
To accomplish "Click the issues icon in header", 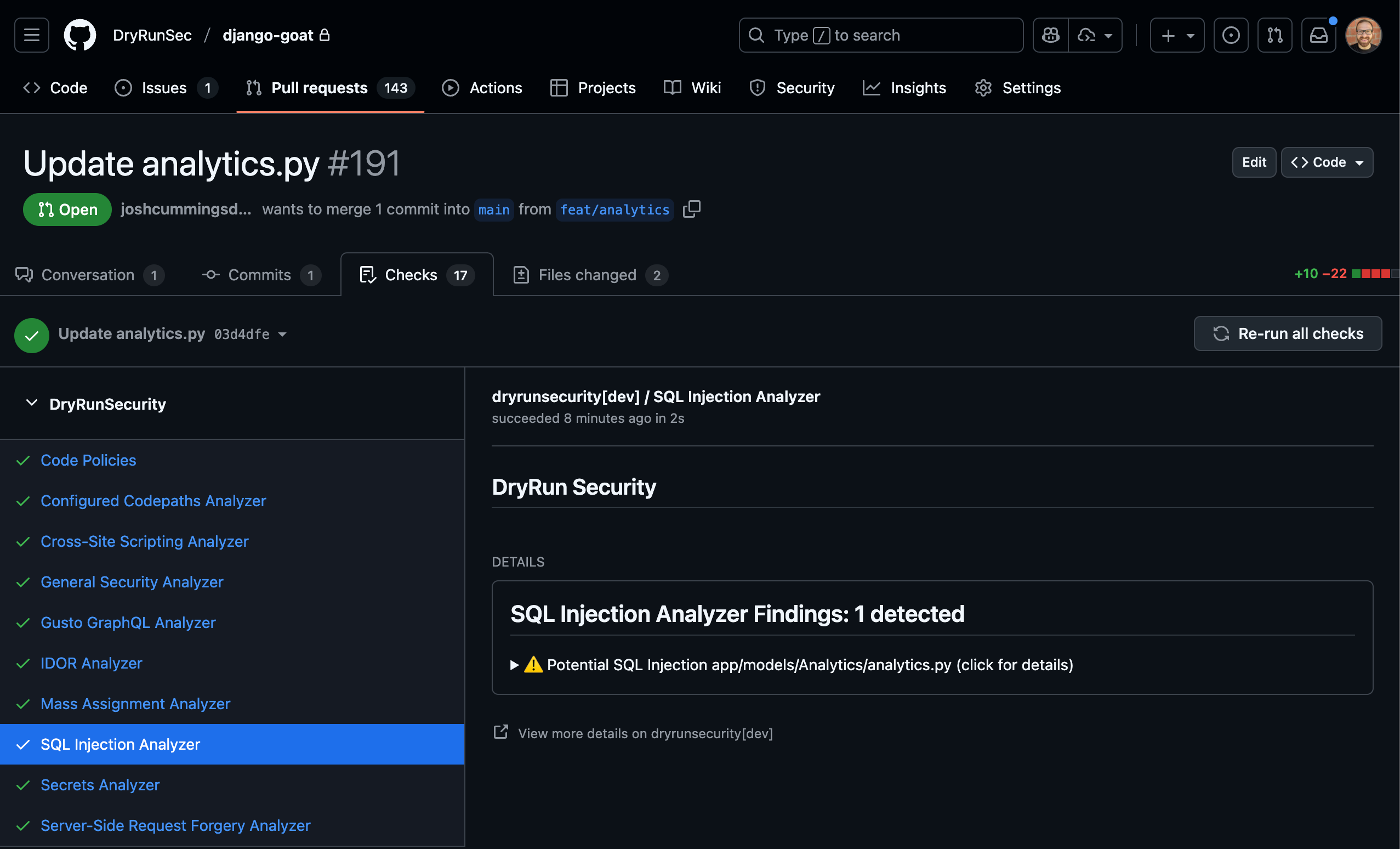I will point(1231,35).
